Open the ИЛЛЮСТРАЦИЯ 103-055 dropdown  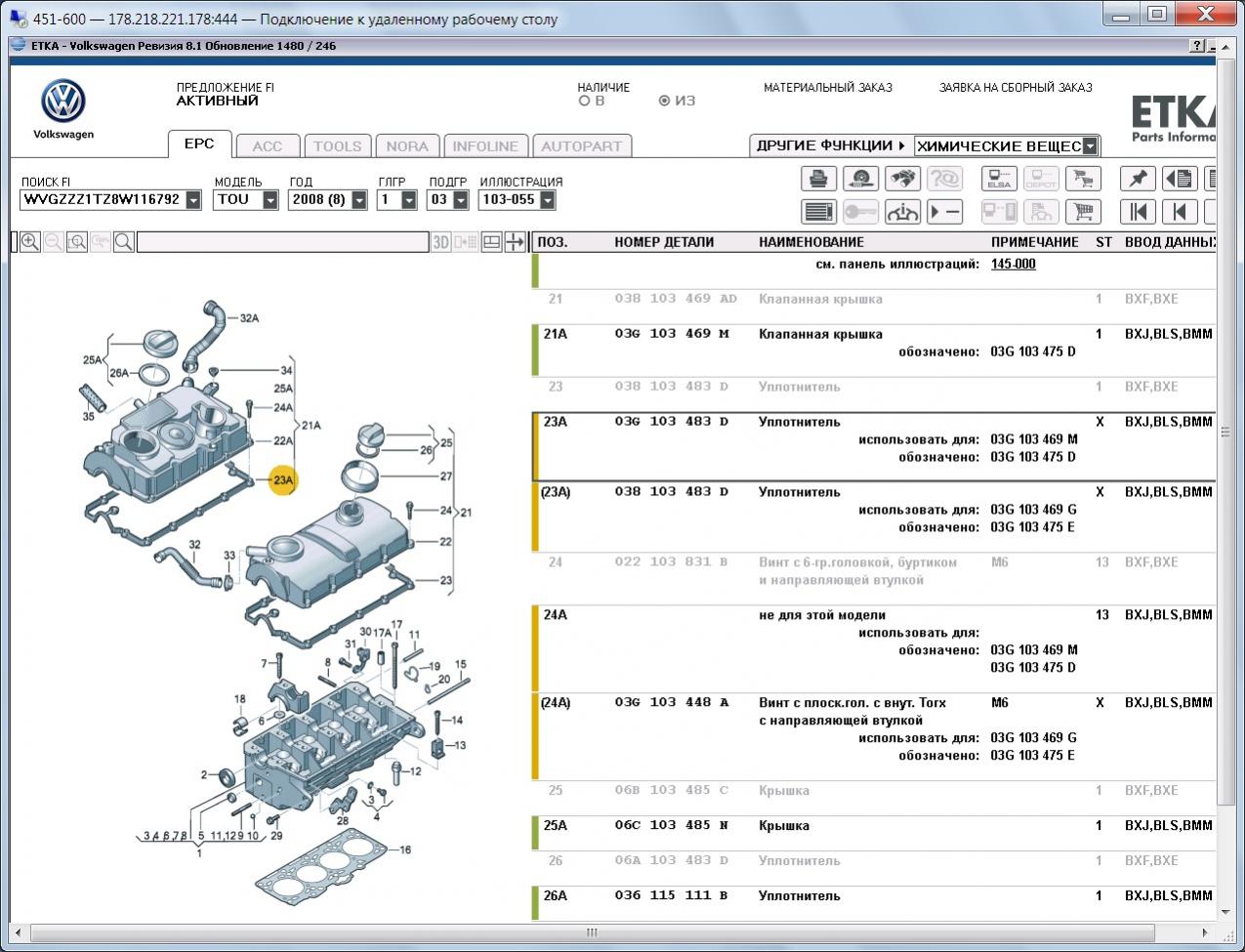[547, 199]
